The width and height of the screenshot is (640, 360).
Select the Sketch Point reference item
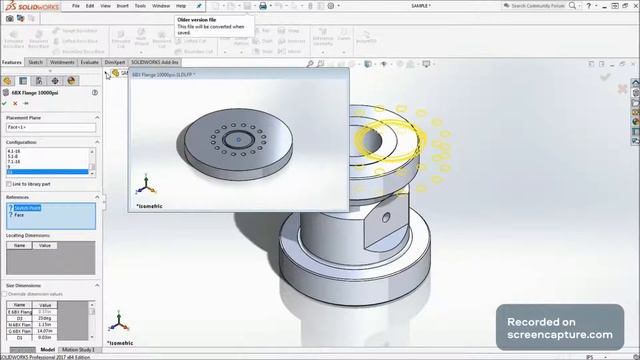coord(27,208)
